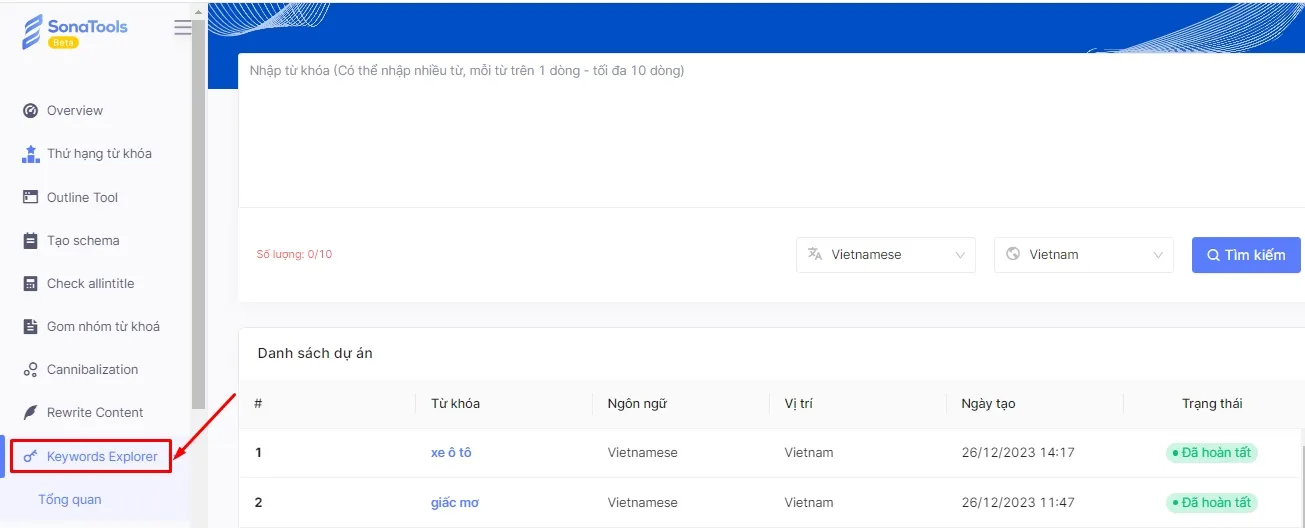Image resolution: width=1305 pixels, height=528 pixels.
Task: Select the Tổng quan submenu item
Action: [70, 500]
